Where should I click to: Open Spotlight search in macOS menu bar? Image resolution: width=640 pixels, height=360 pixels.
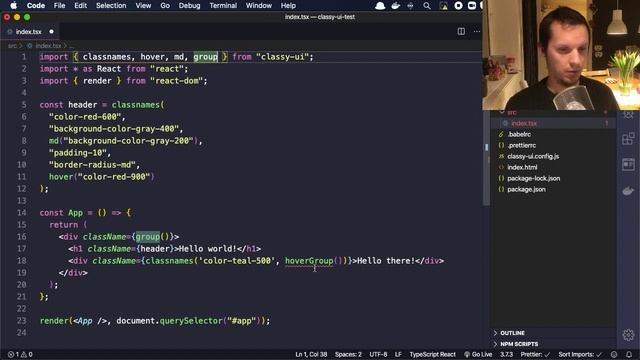(x=427, y=6)
